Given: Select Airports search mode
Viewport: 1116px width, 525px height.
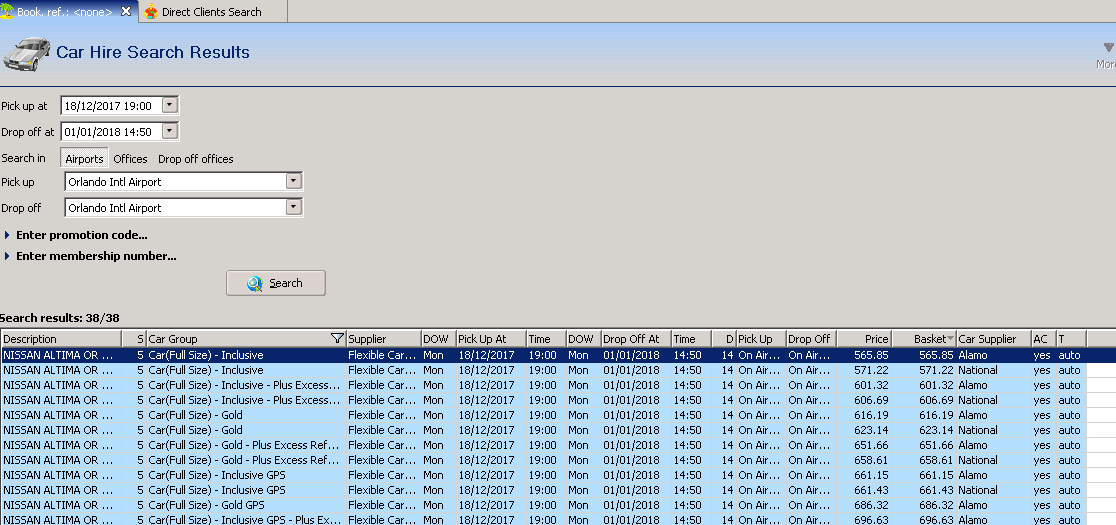Looking at the screenshot, I should 84,159.
